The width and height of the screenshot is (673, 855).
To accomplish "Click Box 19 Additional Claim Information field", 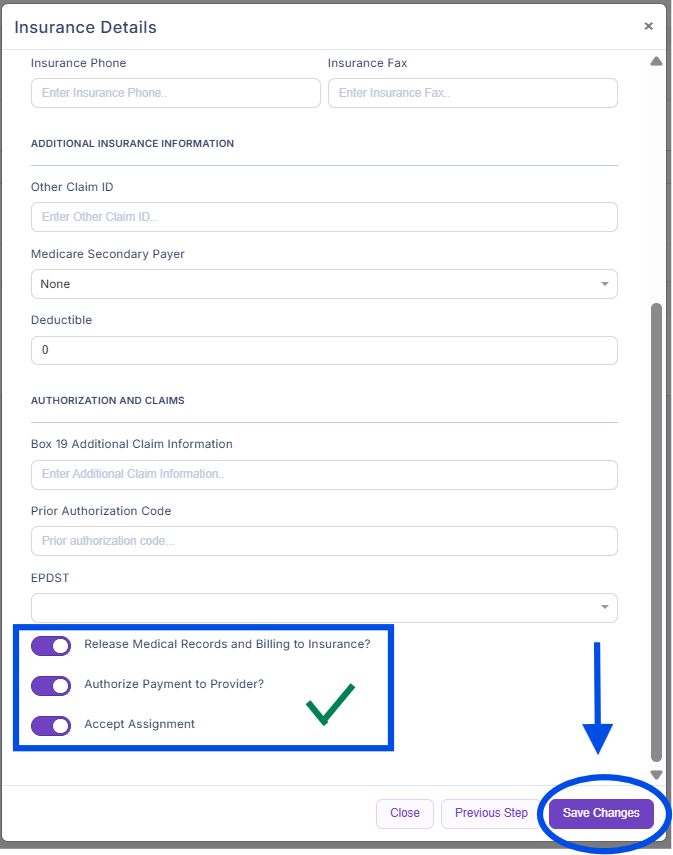I will pyautogui.click(x=323, y=474).
